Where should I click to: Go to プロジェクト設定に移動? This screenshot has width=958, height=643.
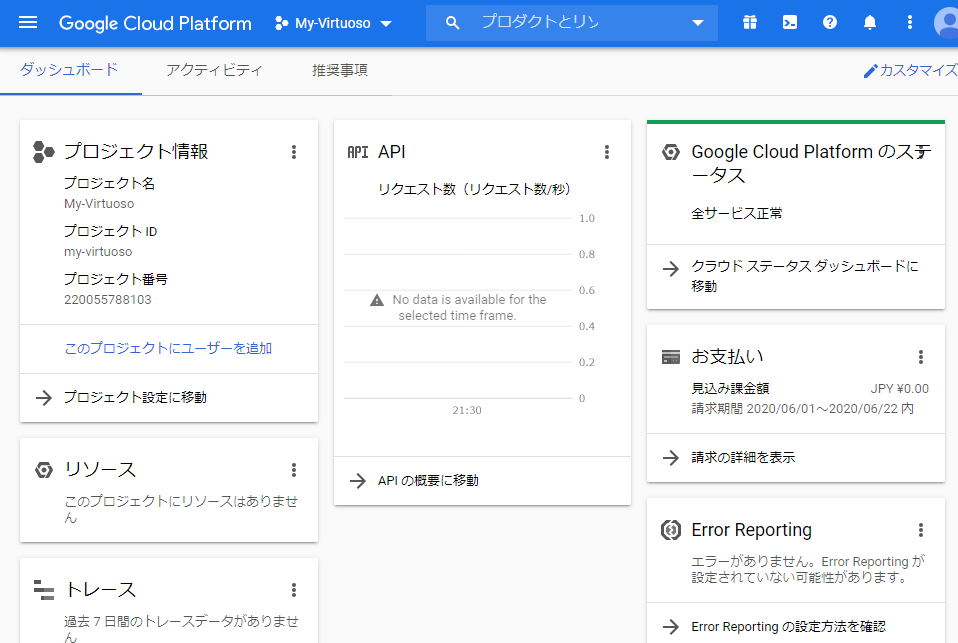[x=135, y=397]
